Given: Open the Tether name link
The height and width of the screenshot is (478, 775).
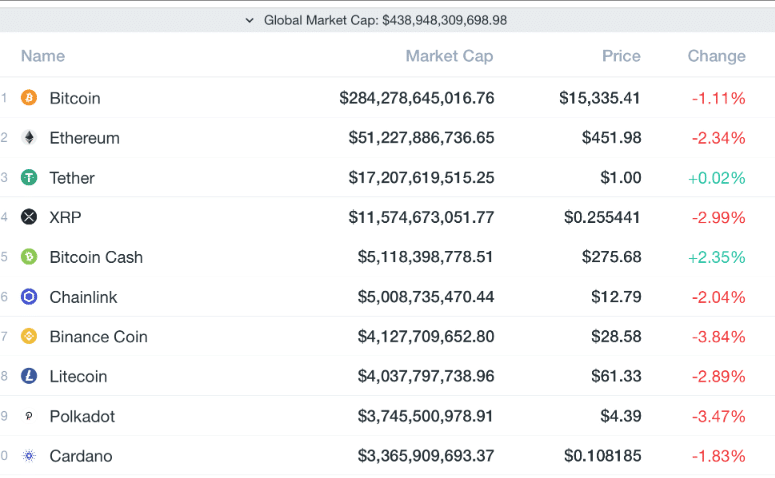Looking at the screenshot, I should [72, 178].
